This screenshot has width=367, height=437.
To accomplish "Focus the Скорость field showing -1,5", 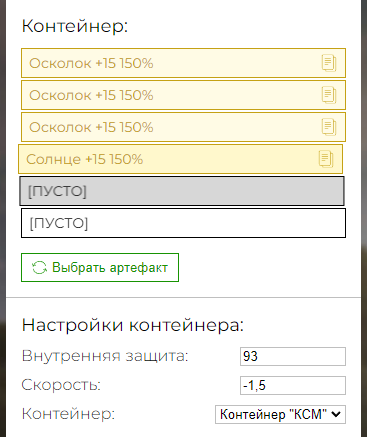I will click(x=293, y=385).
